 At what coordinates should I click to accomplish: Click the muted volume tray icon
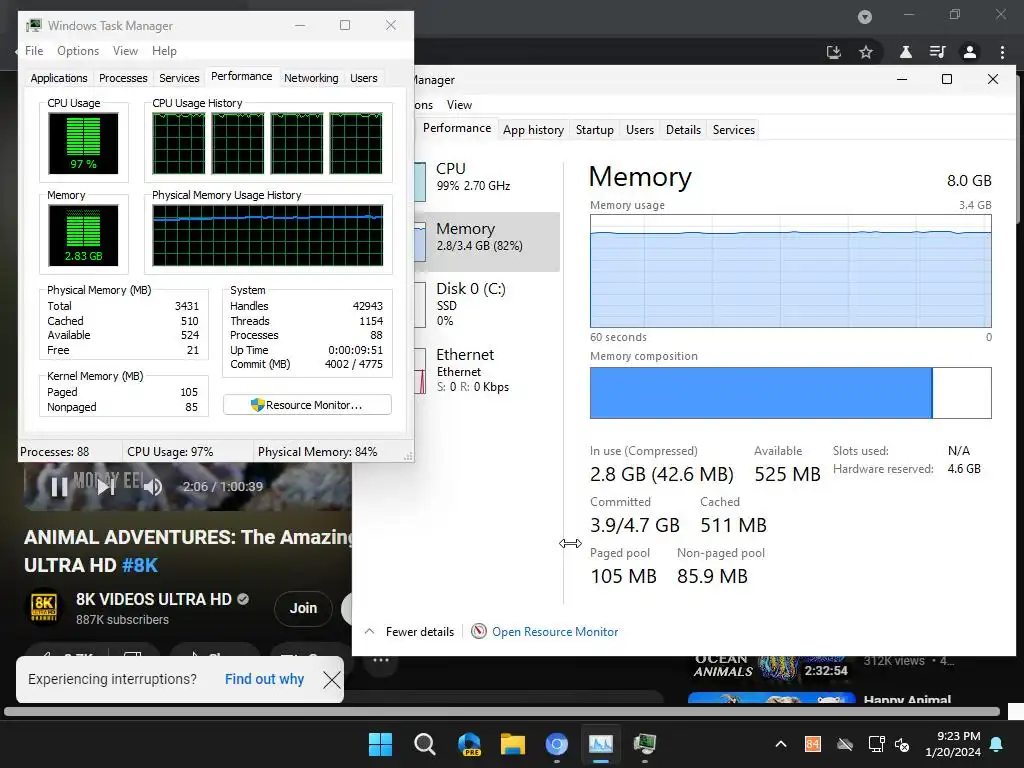click(x=903, y=744)
